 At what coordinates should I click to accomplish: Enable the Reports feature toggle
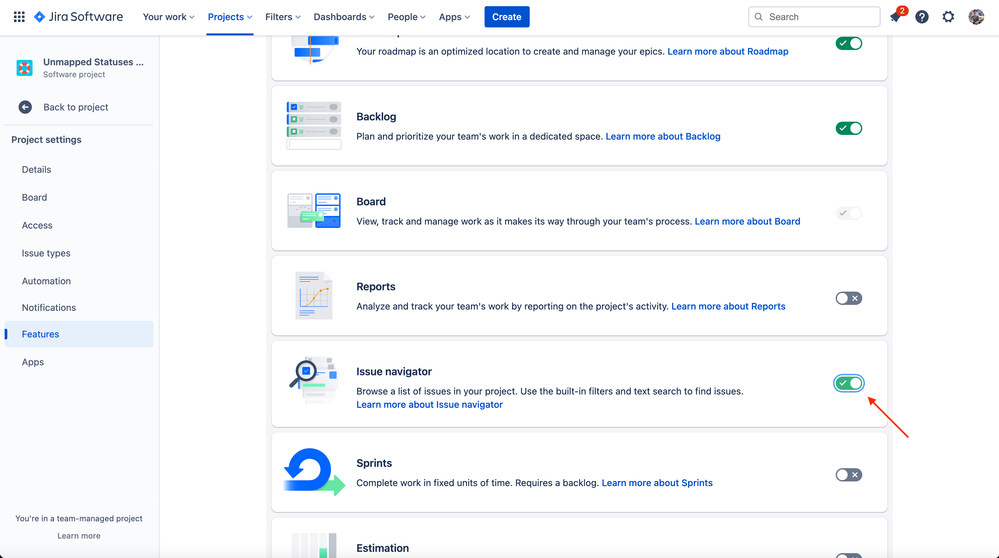tap(849, 298)
